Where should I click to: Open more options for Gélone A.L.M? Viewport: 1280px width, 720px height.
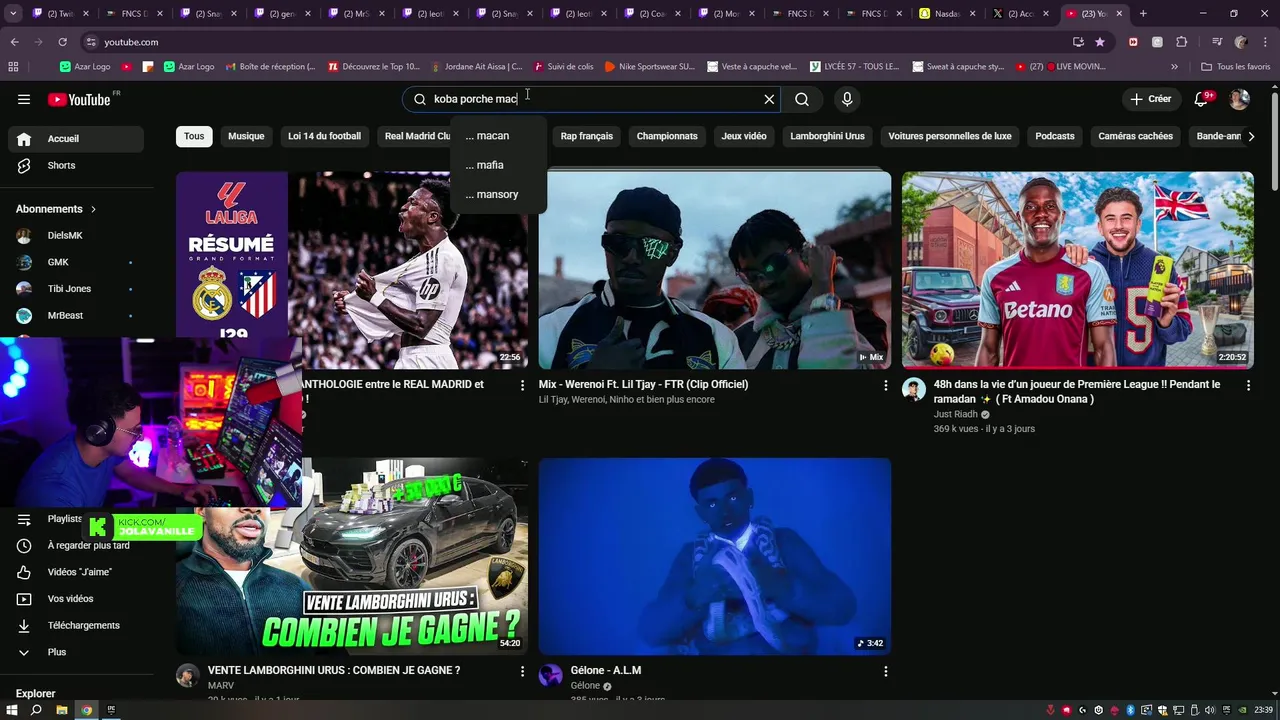coord(885,671)
